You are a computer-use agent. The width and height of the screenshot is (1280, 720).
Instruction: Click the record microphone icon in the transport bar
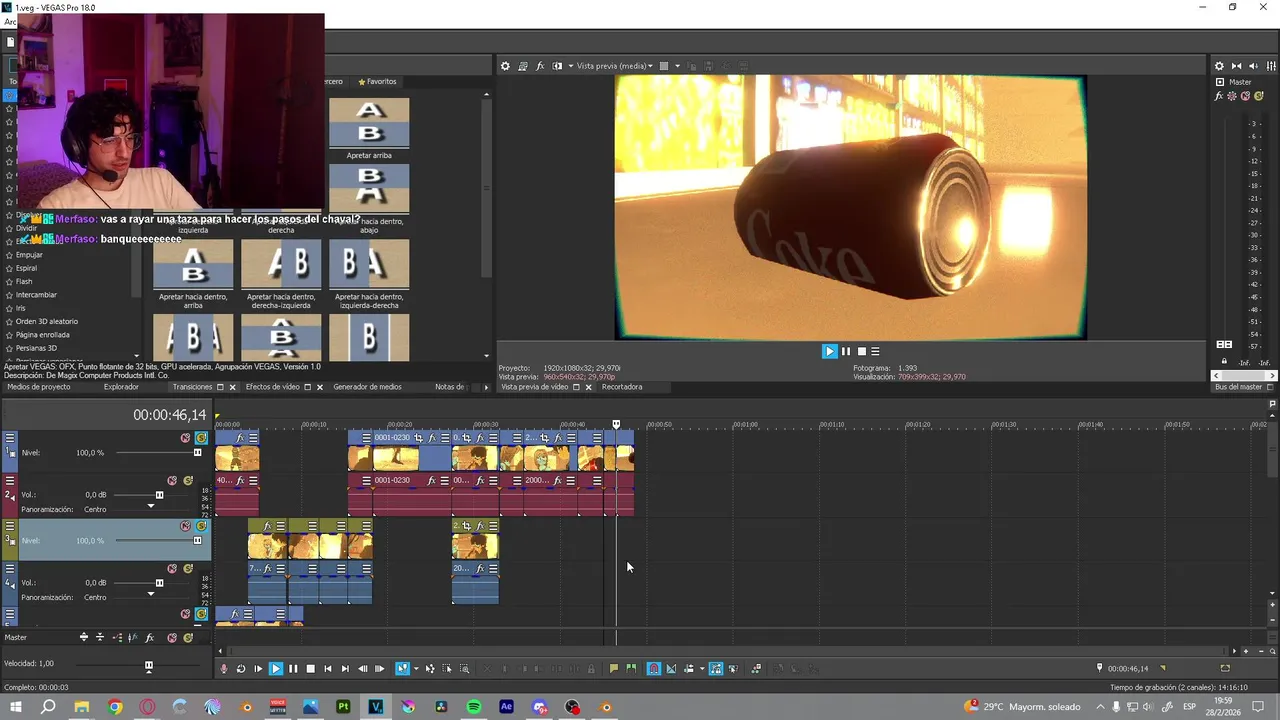pos(224,669)
